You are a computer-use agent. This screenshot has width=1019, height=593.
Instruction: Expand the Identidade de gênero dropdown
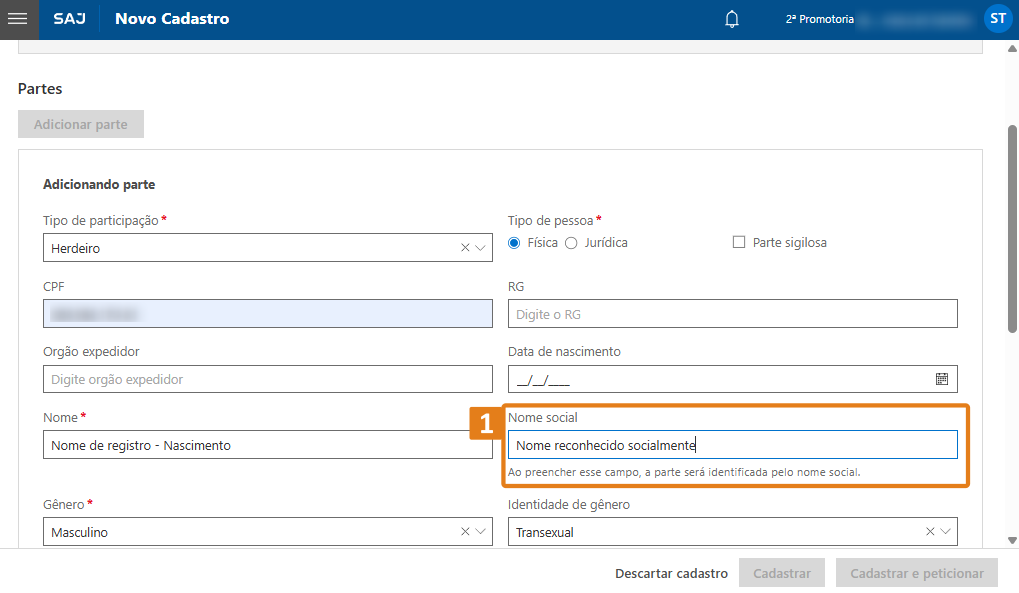946,532
